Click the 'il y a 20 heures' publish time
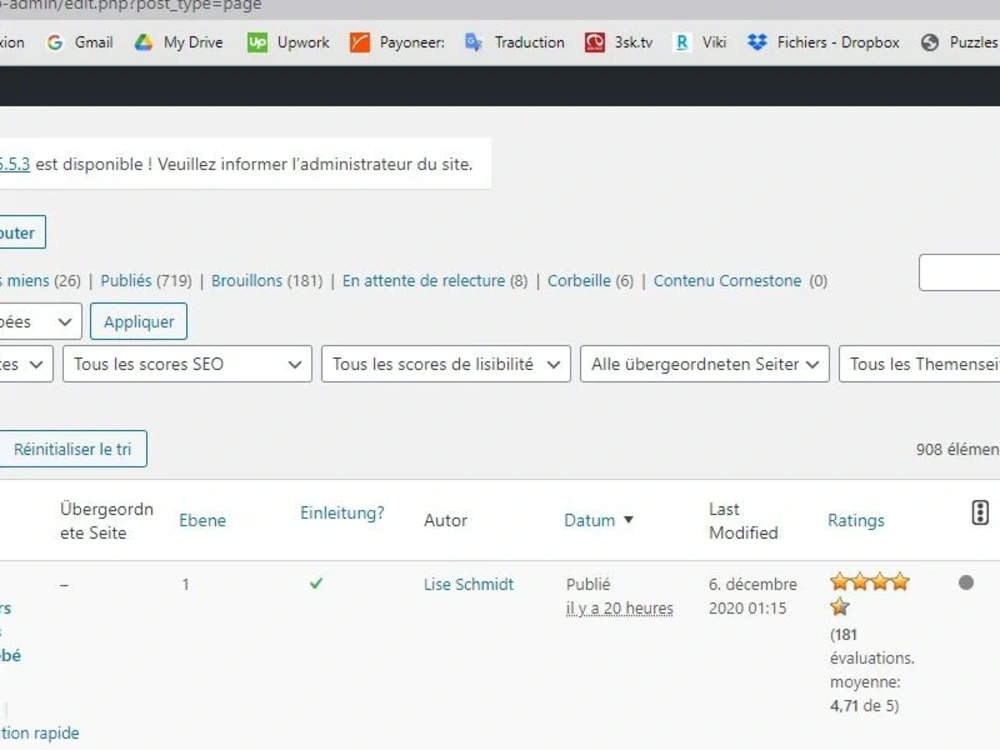 [619, 608]
